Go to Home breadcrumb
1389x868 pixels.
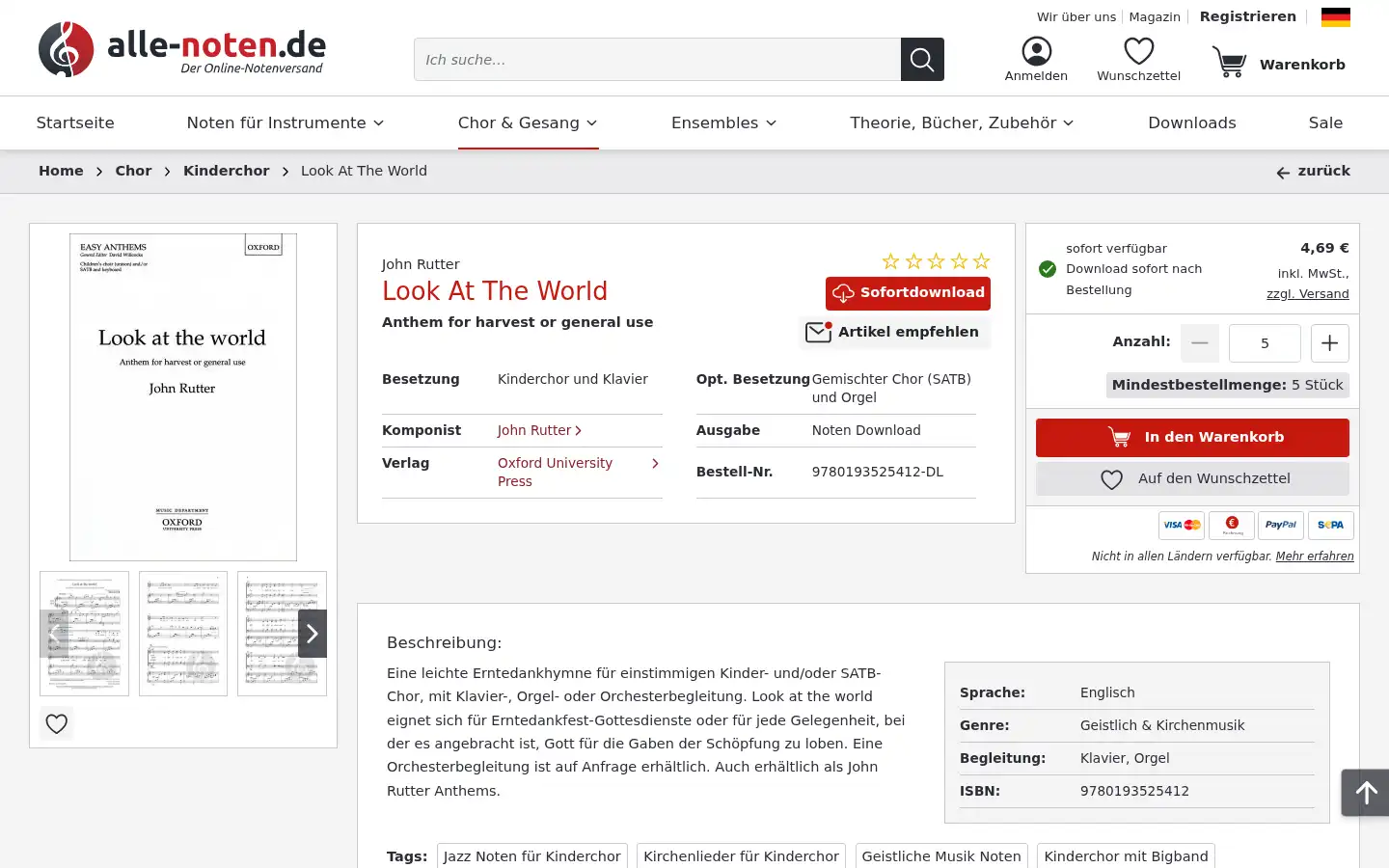61,171
